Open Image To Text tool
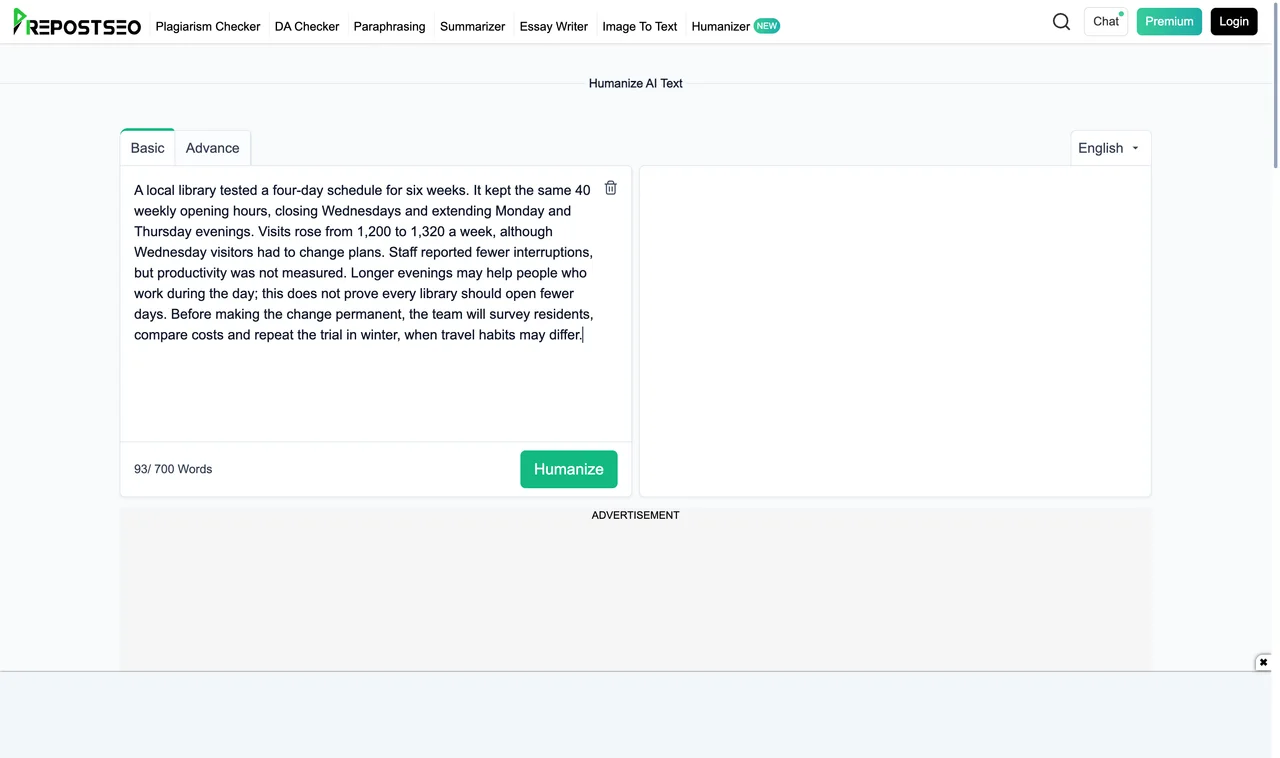Viewport: 1280px width, 758px height. click(639, 26)
